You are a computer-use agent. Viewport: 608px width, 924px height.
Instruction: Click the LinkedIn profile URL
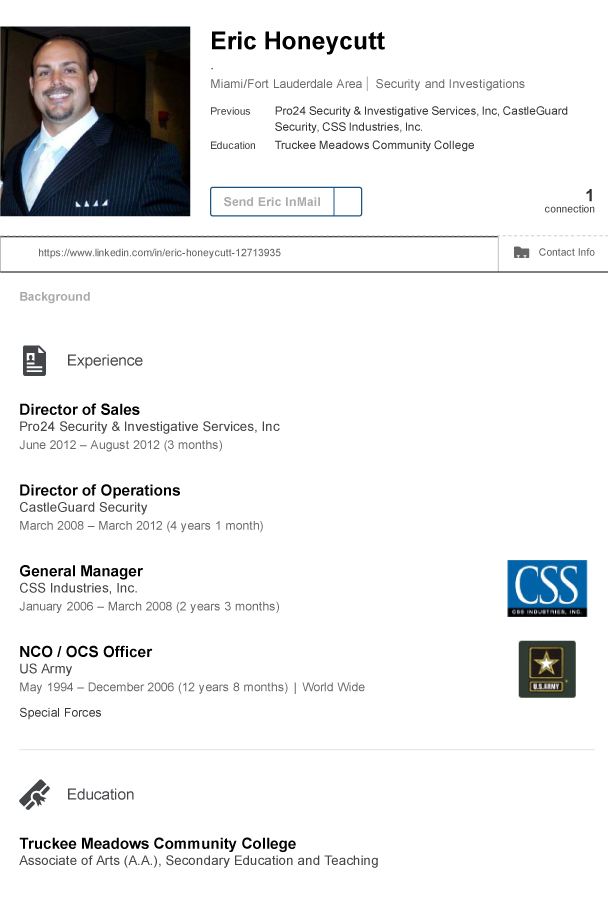tap(159, 253)
